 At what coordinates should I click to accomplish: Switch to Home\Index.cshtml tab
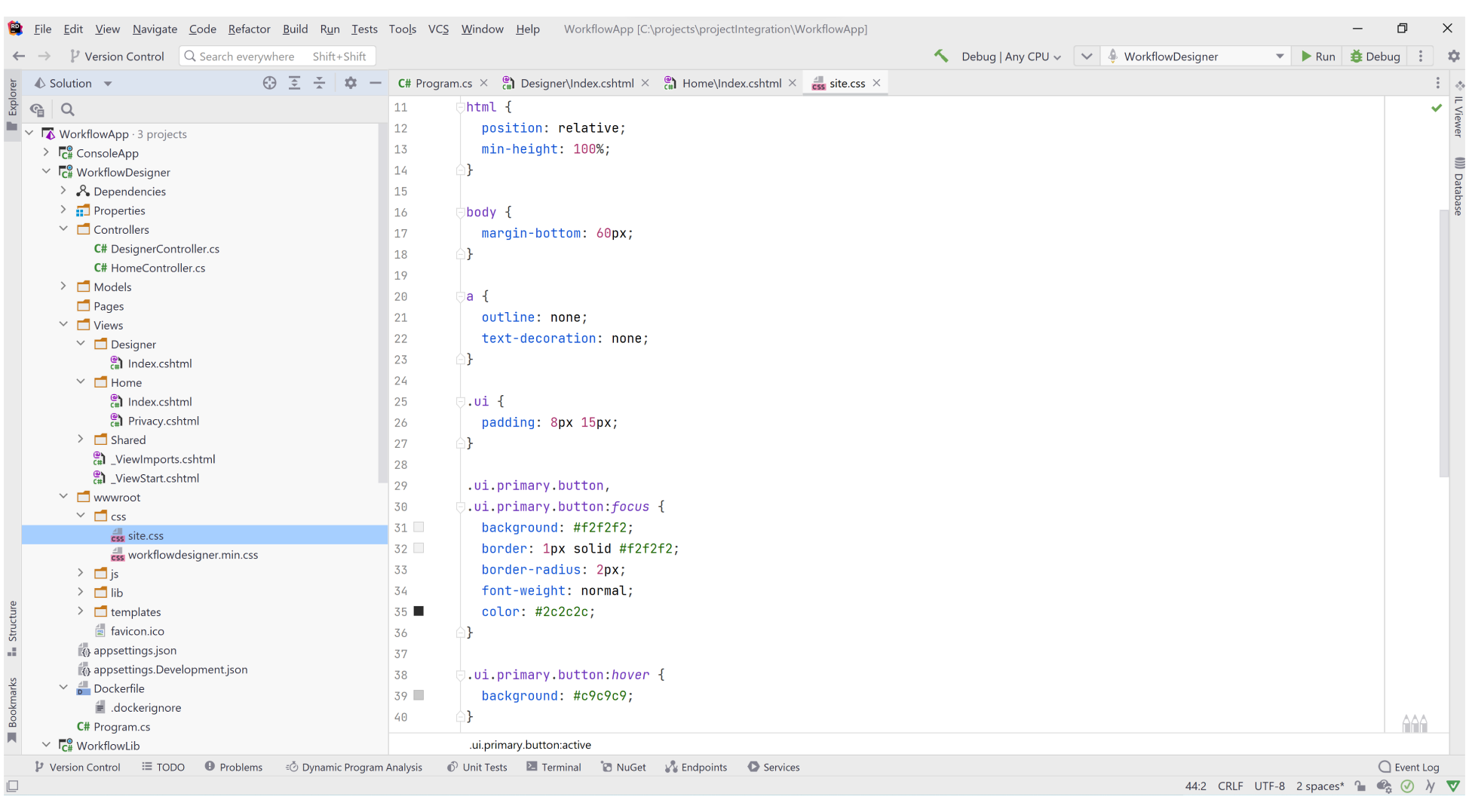(731, 83)
